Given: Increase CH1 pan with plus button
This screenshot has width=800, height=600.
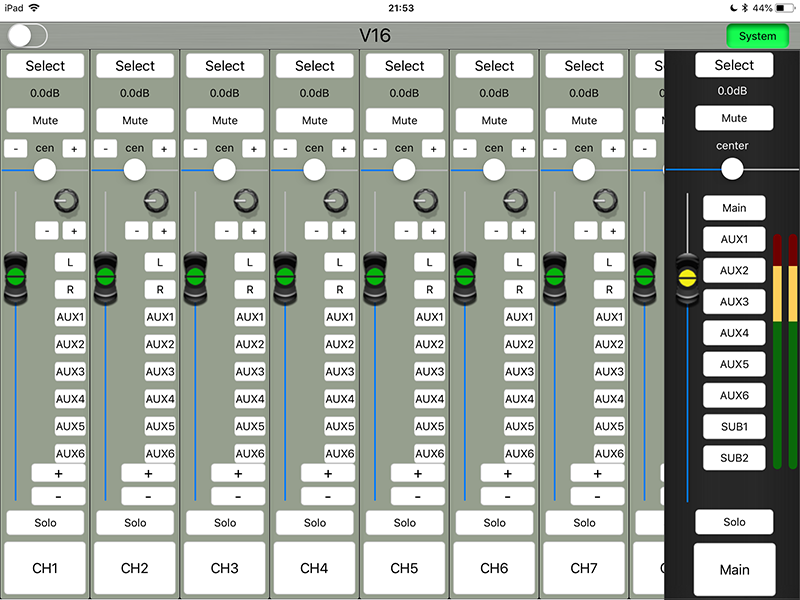Looking at the screenshot, I should [74, 149].
